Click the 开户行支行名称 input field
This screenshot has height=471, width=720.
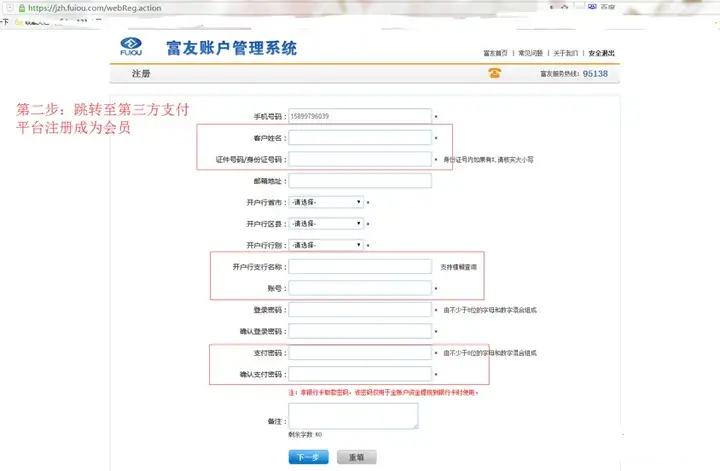coord(360,267)
